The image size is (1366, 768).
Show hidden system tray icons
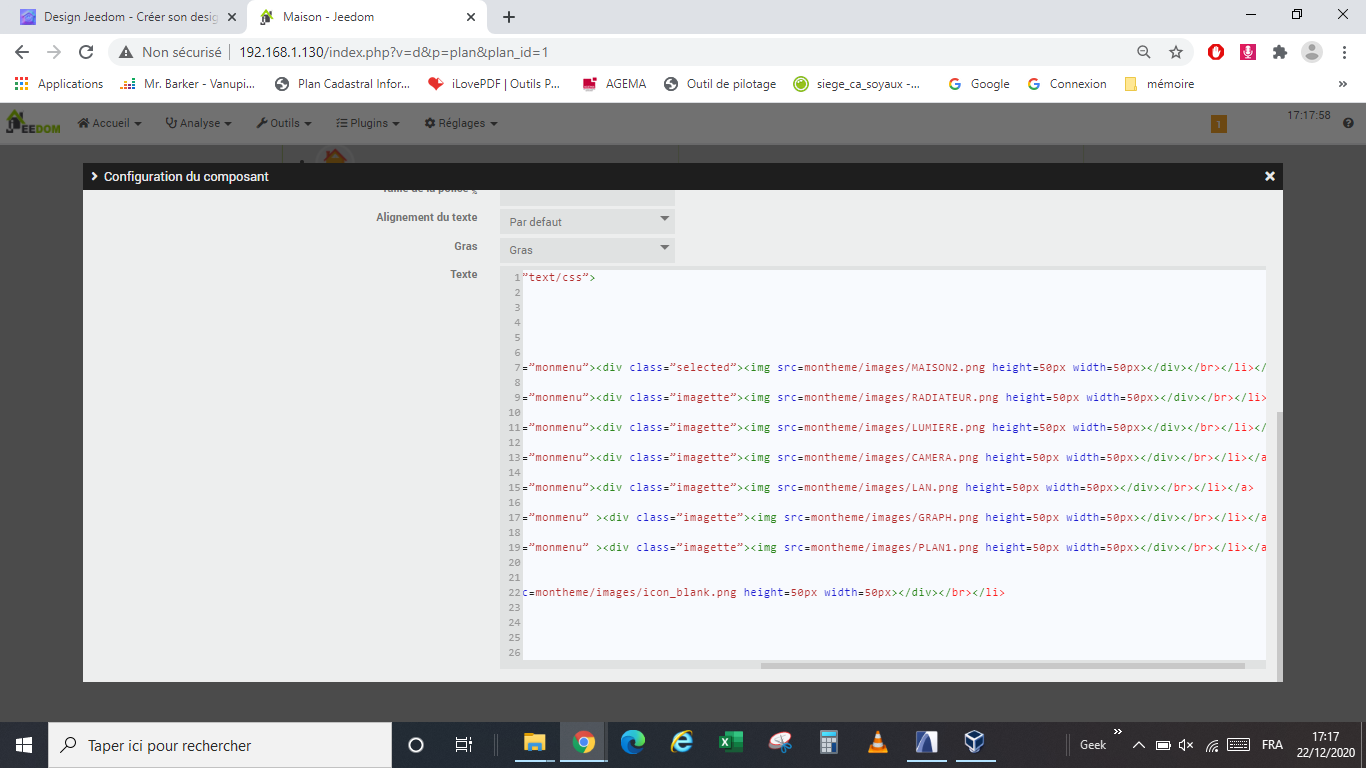coord(1138,745)
